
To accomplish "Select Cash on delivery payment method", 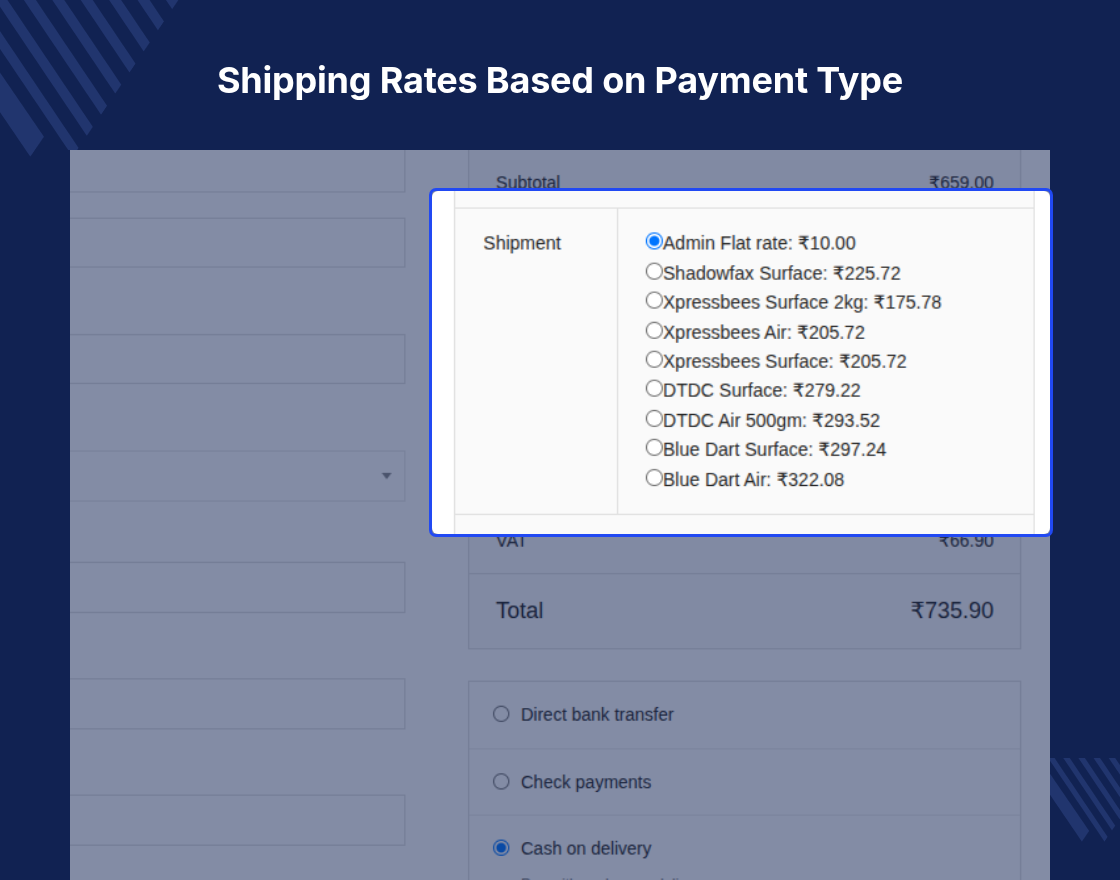I will click(501, 848).
